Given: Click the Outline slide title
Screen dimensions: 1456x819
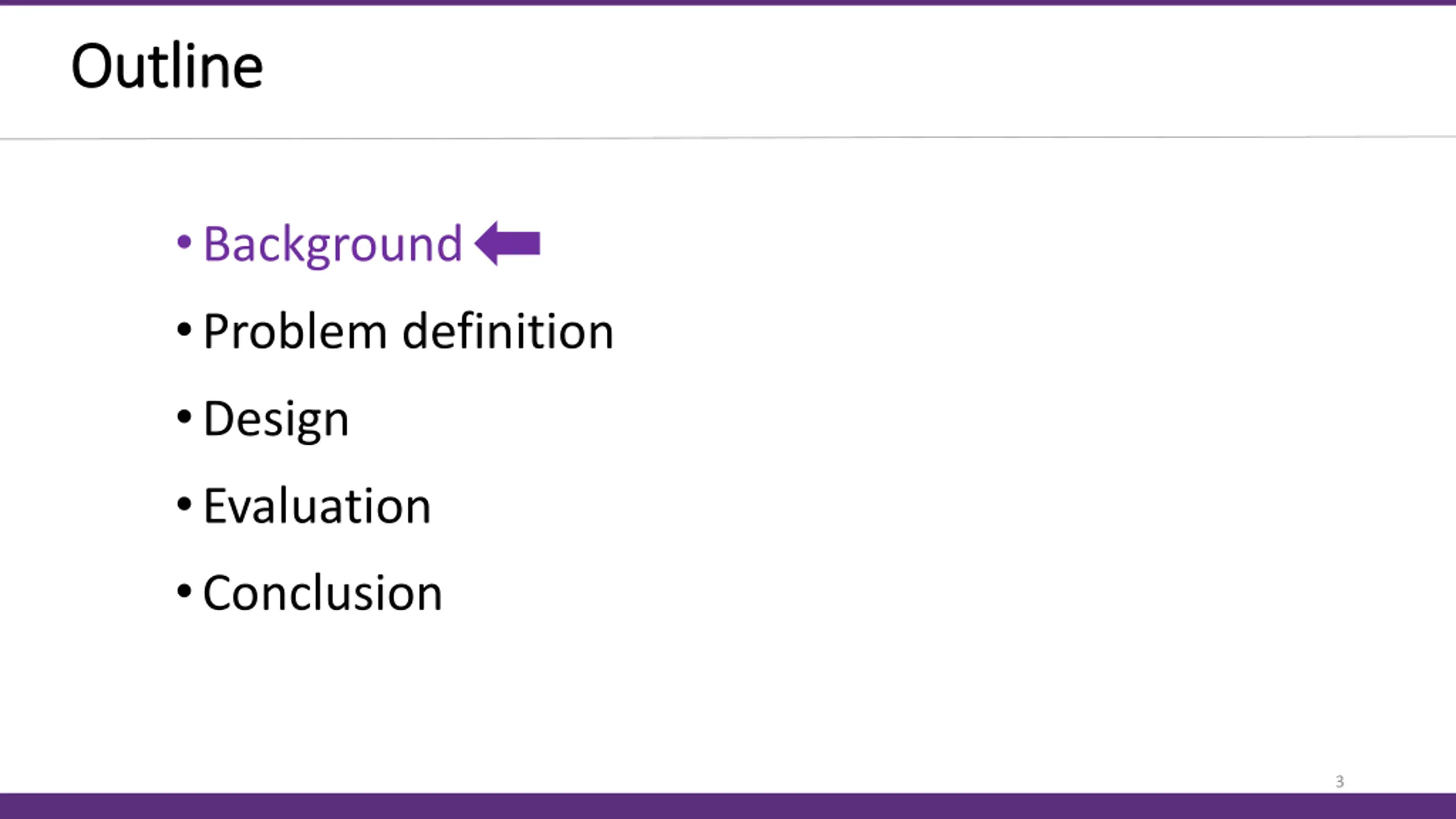Looking at the screenshot, I should (167, 67).
